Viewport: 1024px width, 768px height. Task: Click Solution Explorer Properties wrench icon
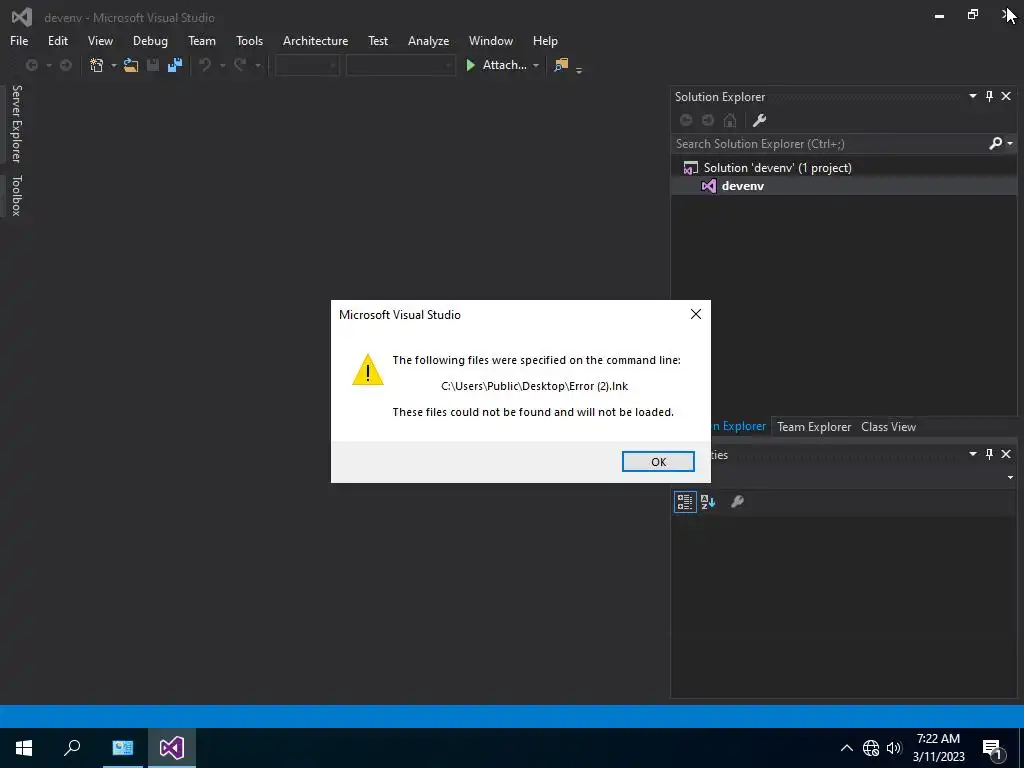point(759,120)
